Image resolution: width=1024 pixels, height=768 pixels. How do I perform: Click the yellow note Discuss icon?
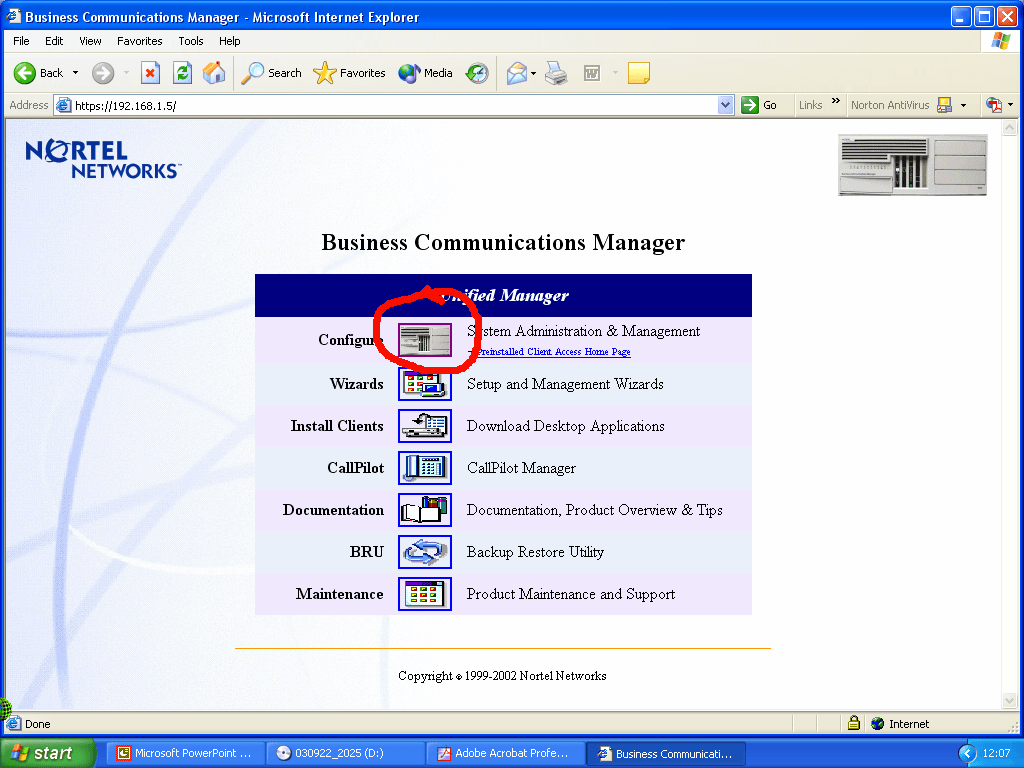[639, 73]
